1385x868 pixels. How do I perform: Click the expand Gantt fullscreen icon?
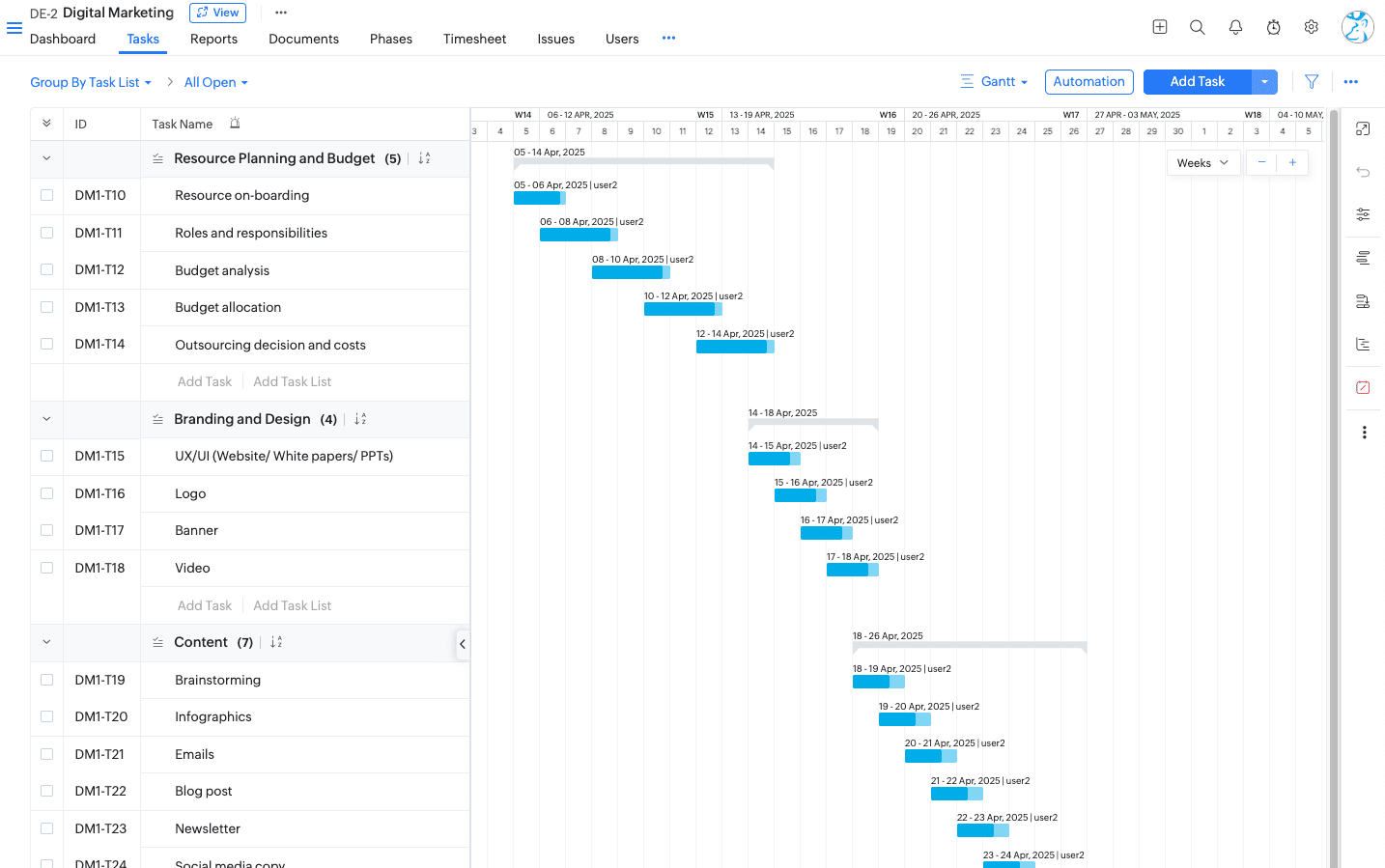click(x=1363, y=128)
